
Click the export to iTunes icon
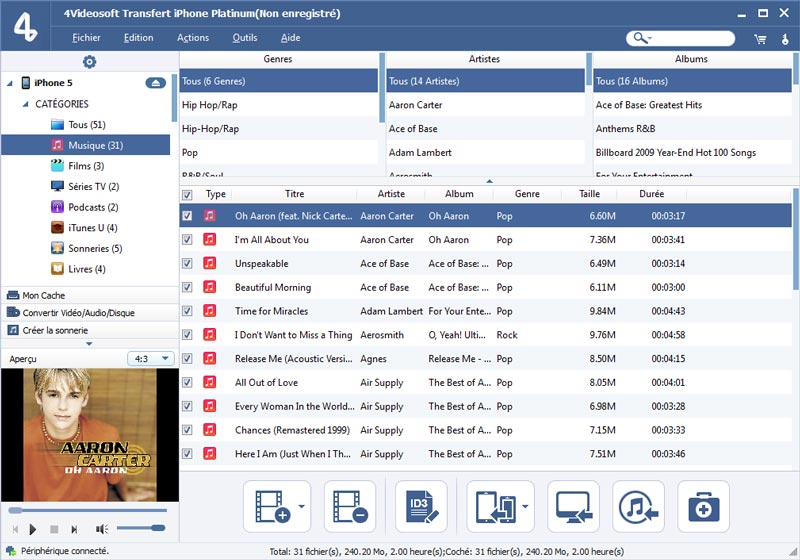(636, 507)
